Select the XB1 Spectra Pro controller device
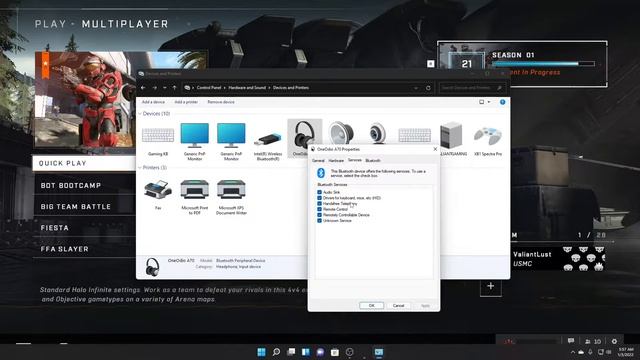The image size is (640, 360). tap(488, 141)
